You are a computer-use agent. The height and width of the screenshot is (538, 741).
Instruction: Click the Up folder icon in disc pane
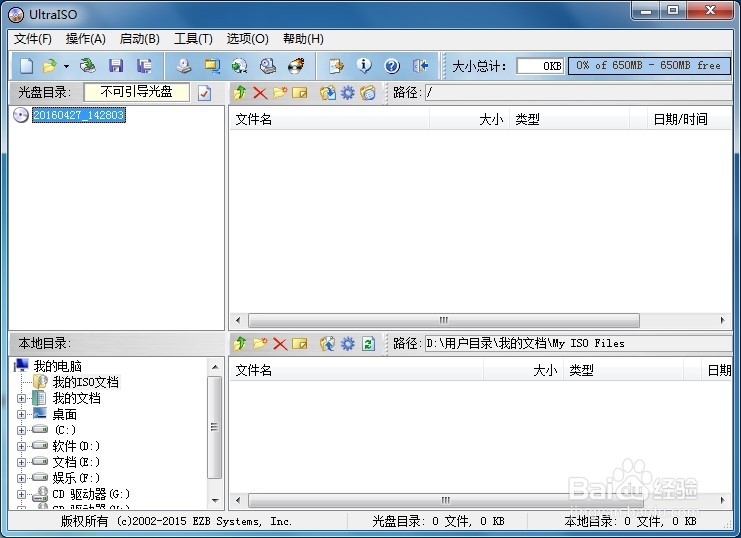[240, 93]
